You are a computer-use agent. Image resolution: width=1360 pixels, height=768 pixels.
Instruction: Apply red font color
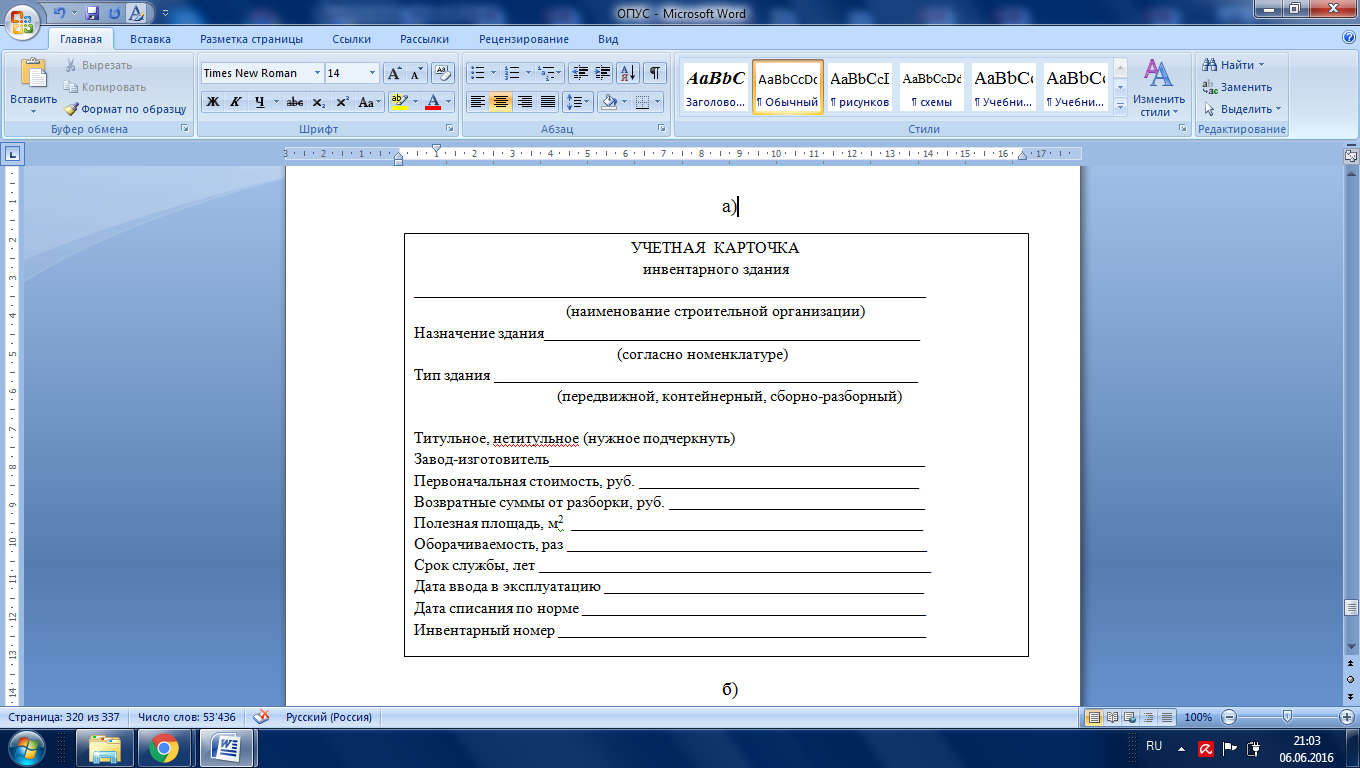point(433,102)
